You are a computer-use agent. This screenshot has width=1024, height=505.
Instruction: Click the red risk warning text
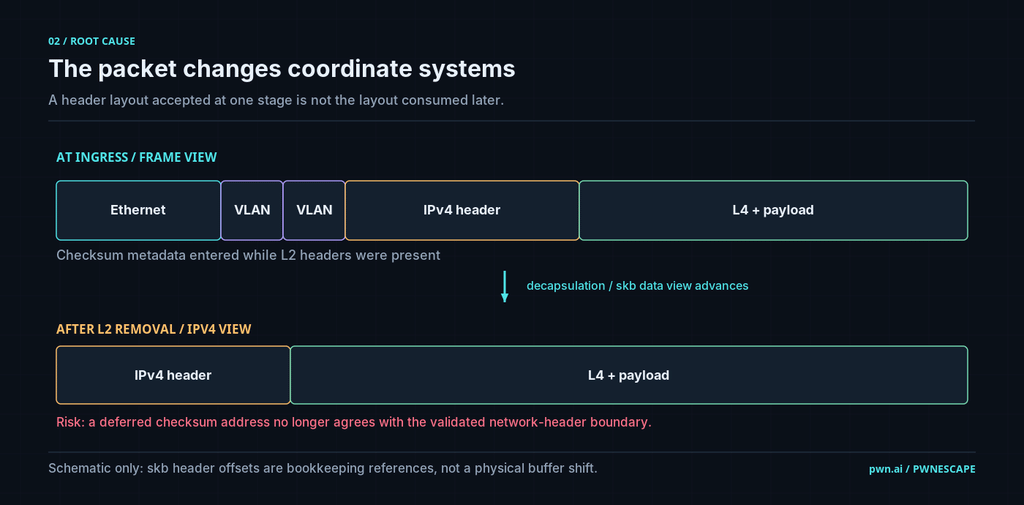click(x=354, y=422)
